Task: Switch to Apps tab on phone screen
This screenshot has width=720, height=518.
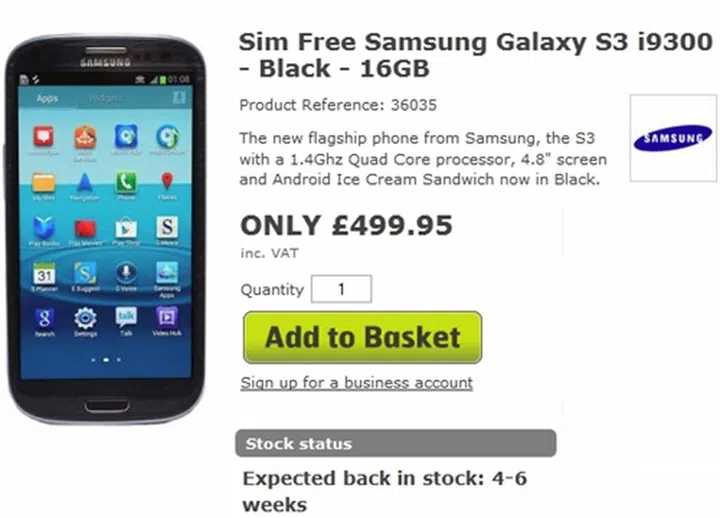Action: [47, 98]
